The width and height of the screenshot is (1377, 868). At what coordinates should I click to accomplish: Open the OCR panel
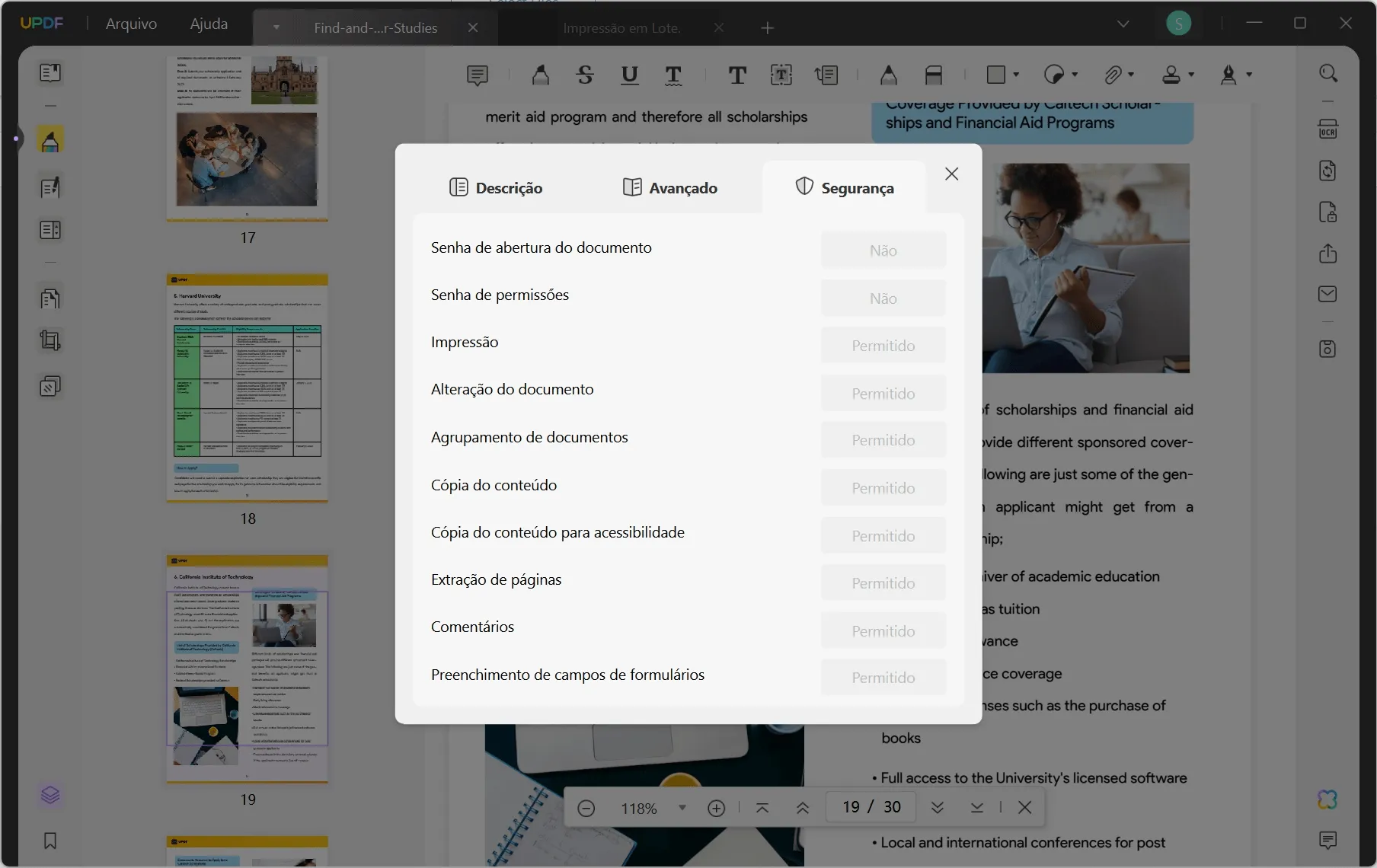(x=1328, y=129)
